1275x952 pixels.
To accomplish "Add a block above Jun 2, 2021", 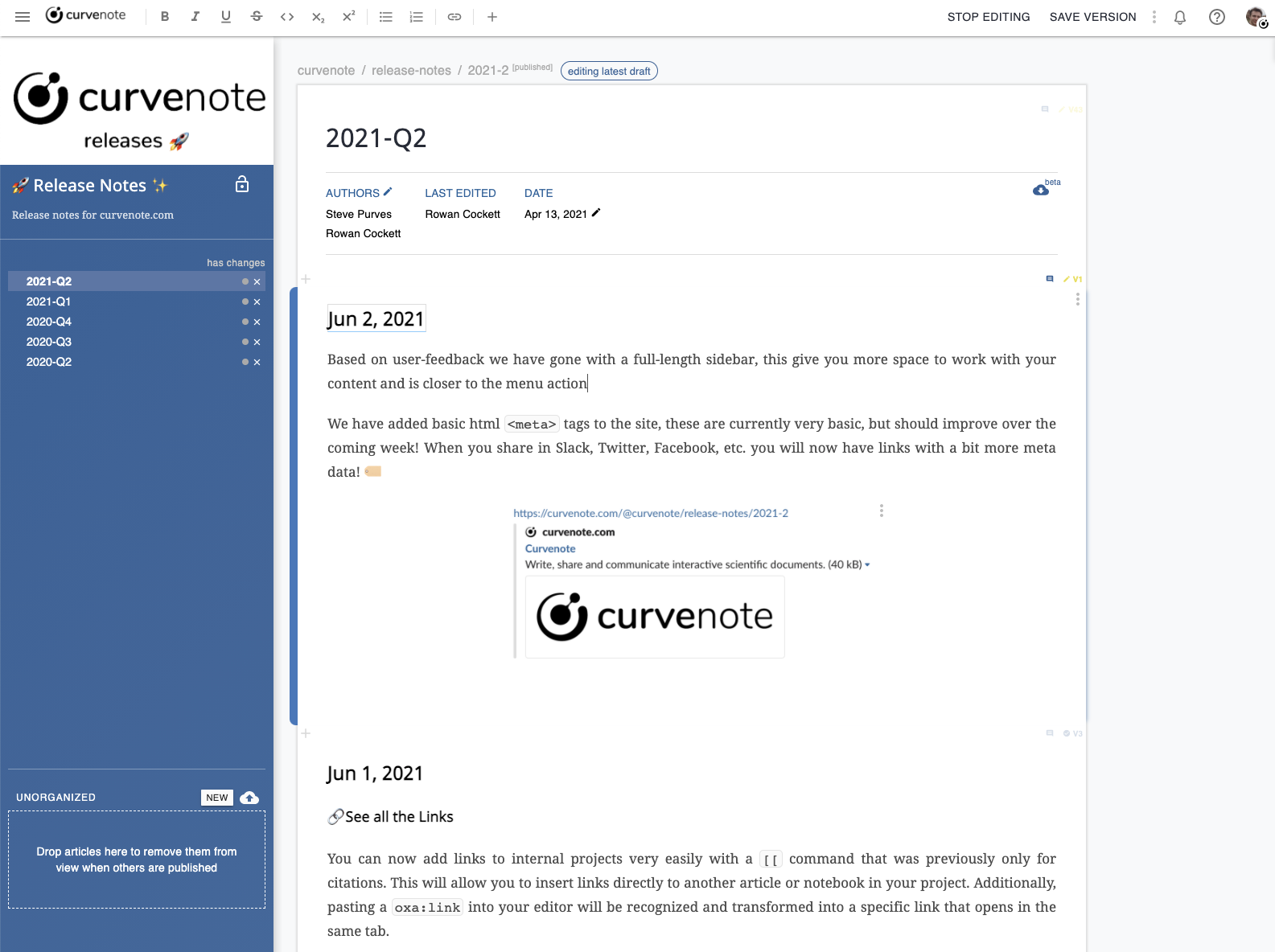I will click(x=306, y=279).
